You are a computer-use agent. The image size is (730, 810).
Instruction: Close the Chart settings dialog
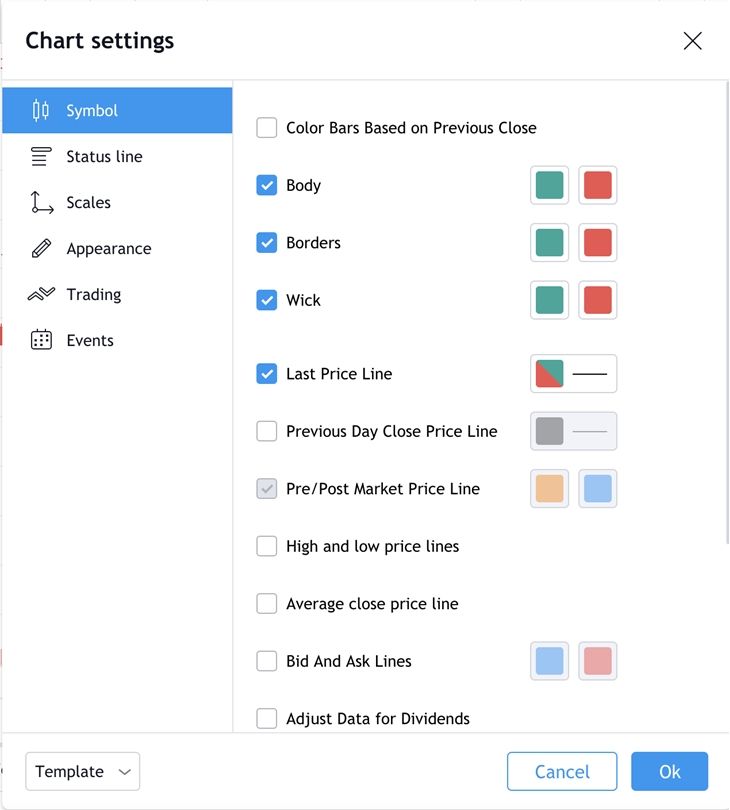click(692, 41)
